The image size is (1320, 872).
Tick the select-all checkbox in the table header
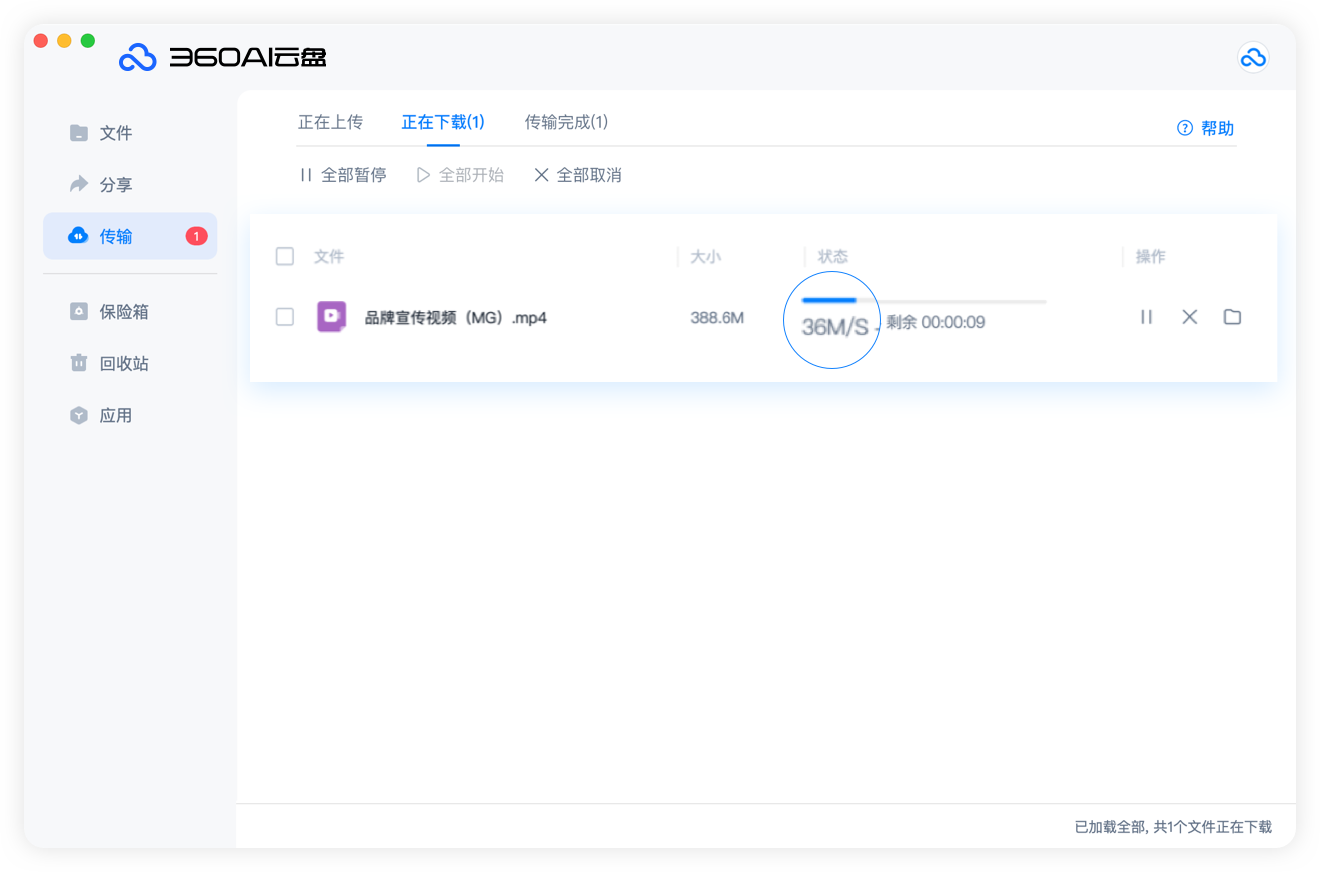(285, 257)
